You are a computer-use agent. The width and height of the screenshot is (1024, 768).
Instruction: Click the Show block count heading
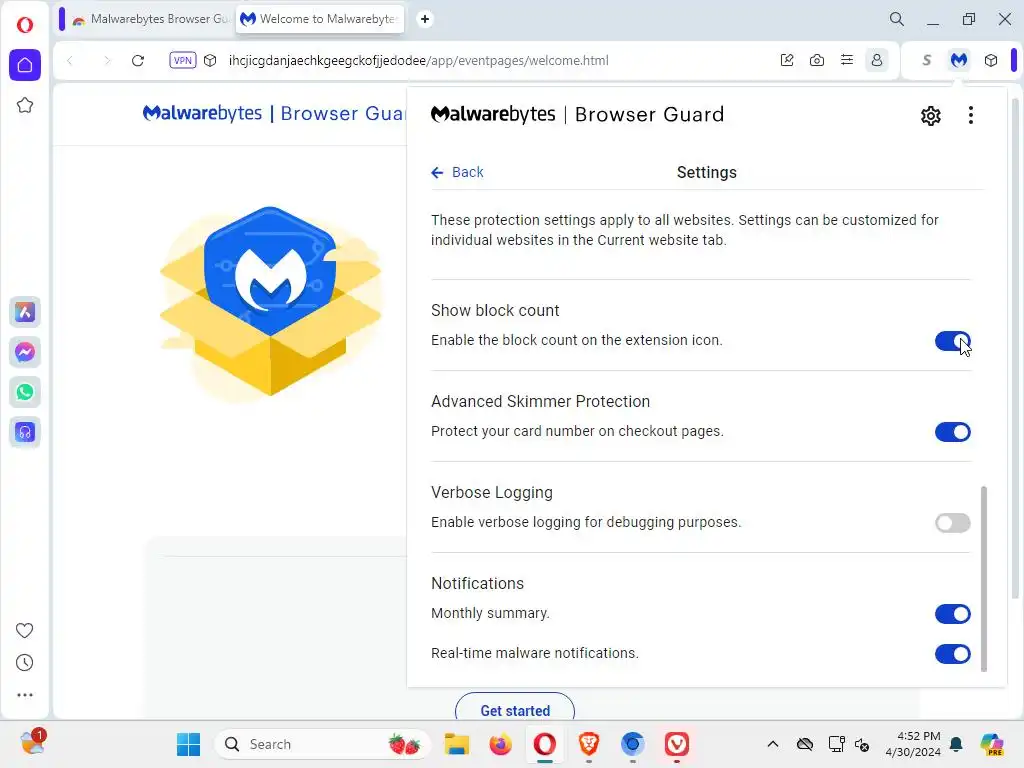coord(495,310)
